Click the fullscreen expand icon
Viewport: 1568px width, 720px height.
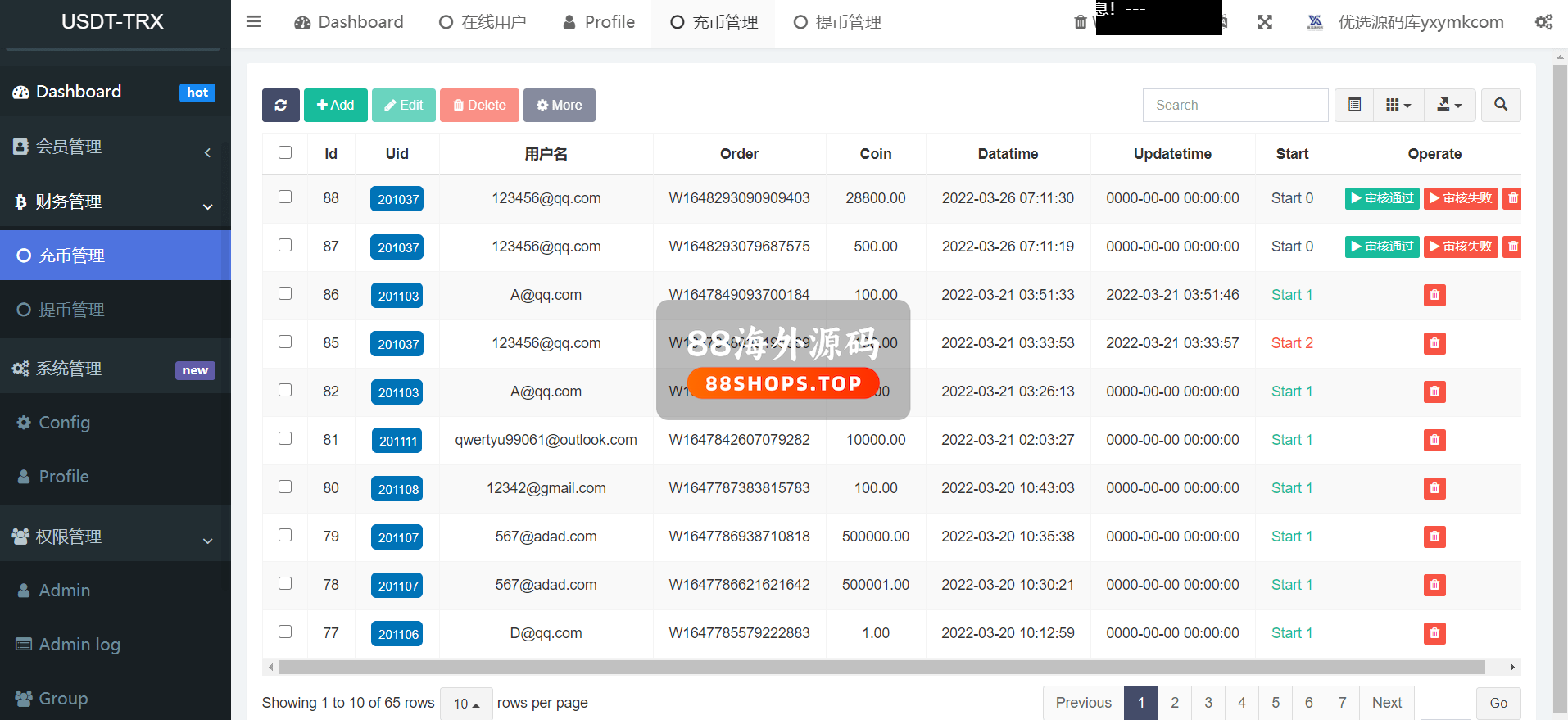(x=1265, y=22)
